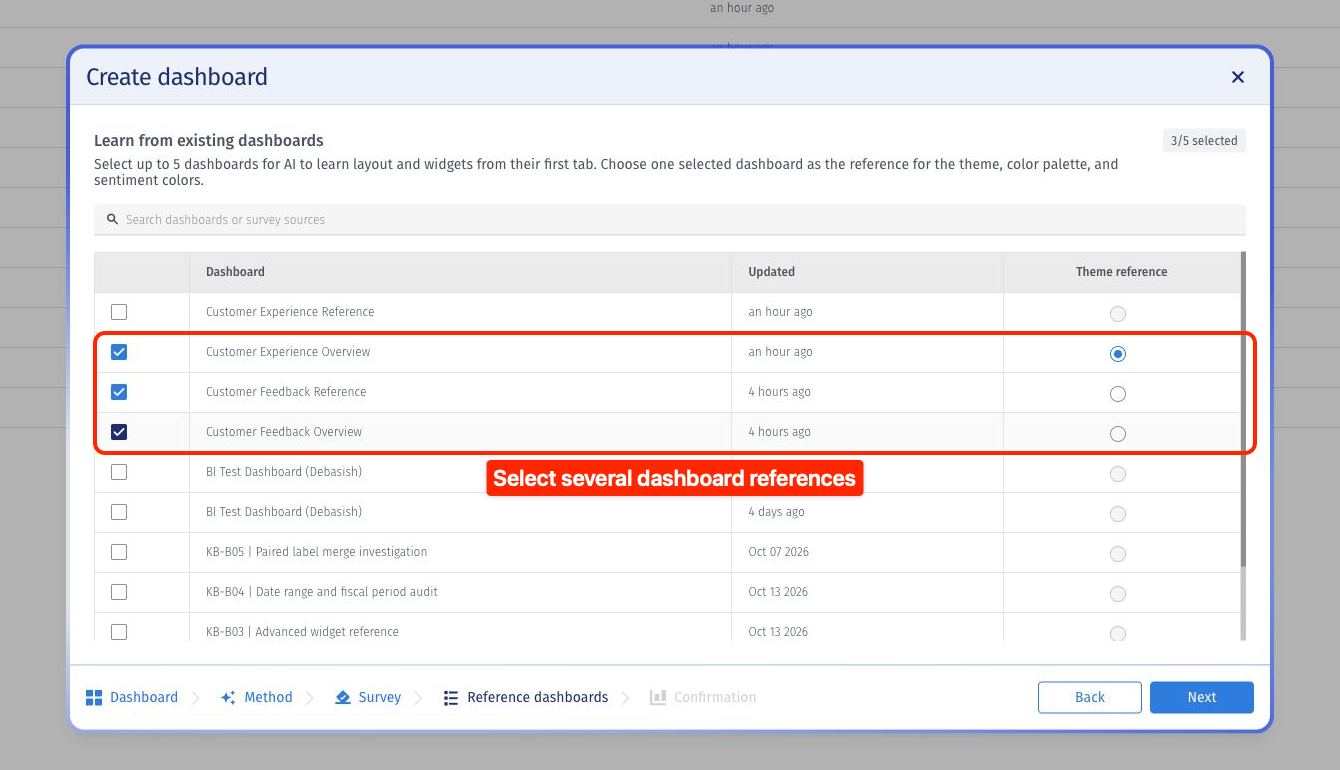
Task: Click the 3/5 selected counter badge
Action: (x=1204, y=141)
